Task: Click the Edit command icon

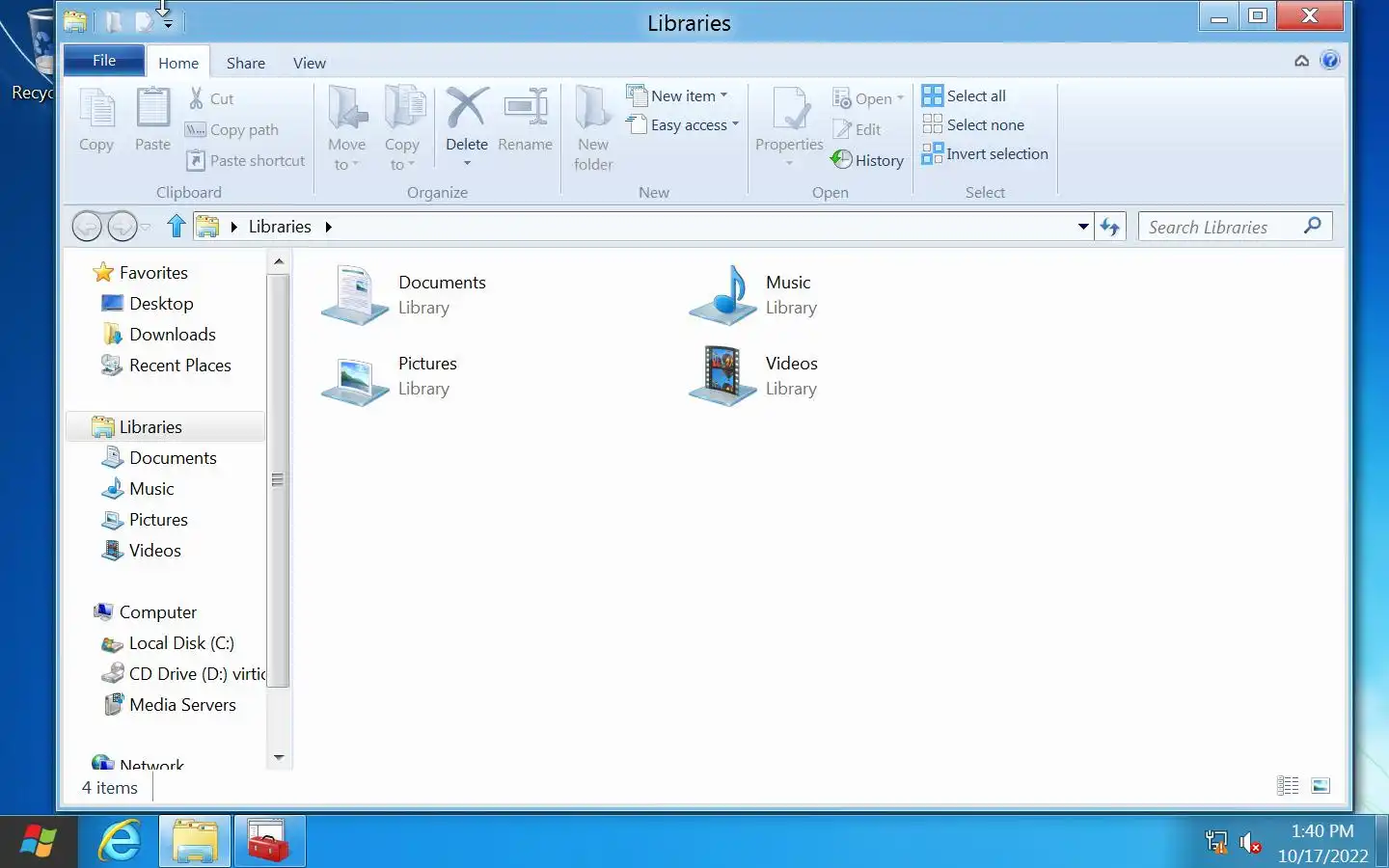Action: coord(858,129)
